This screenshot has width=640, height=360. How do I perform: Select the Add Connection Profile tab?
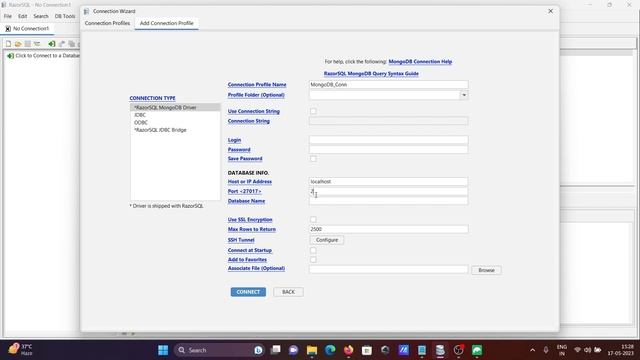click(167, 23)
